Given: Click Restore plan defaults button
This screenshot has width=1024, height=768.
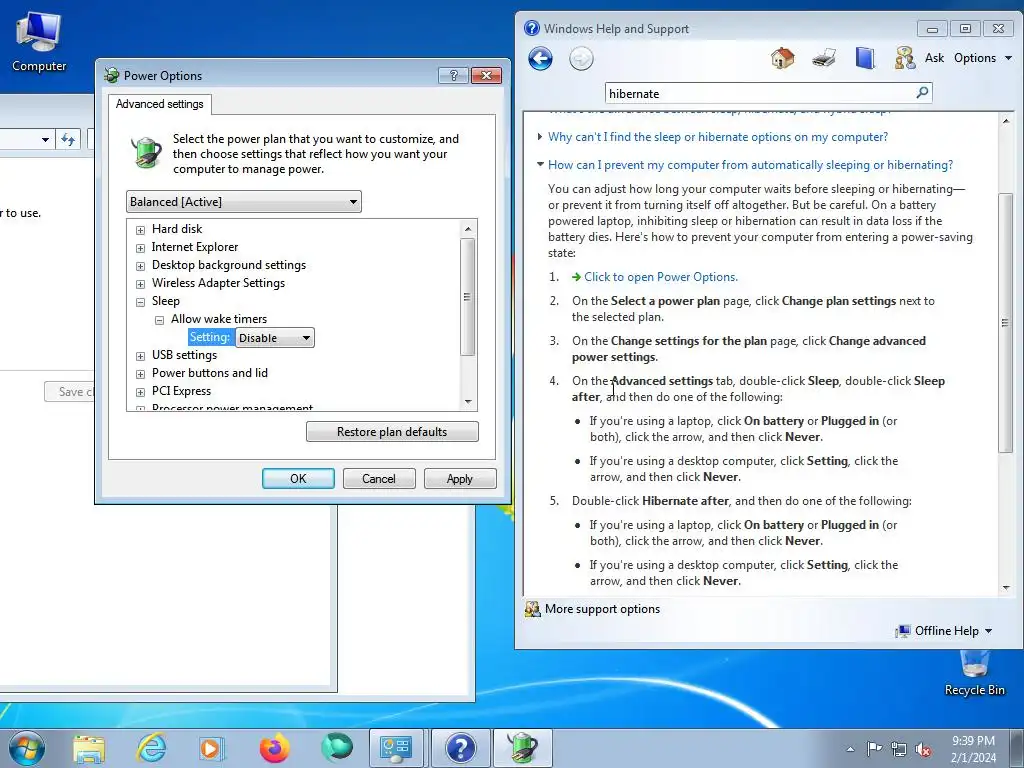Looking at the screenshot, I should pos(392,432).
